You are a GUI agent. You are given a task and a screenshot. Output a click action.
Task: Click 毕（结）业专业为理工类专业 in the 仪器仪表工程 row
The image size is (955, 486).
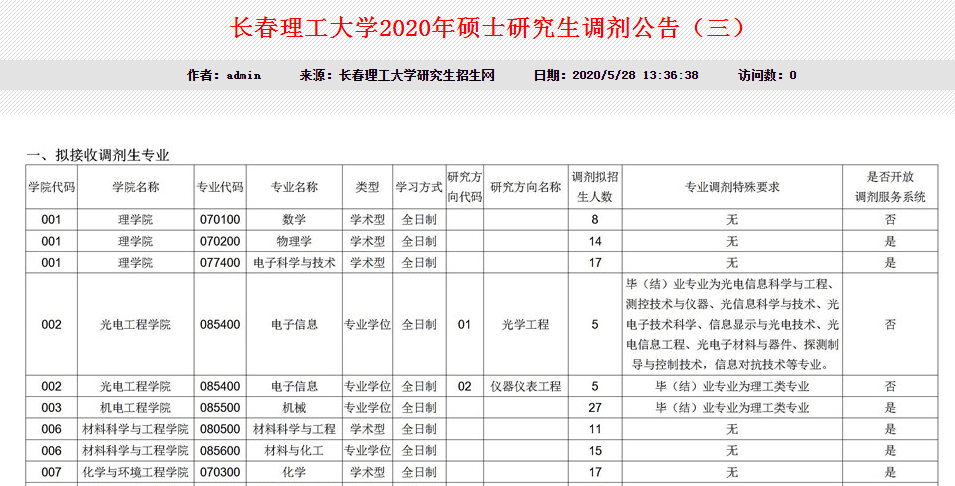coord(732,386)
